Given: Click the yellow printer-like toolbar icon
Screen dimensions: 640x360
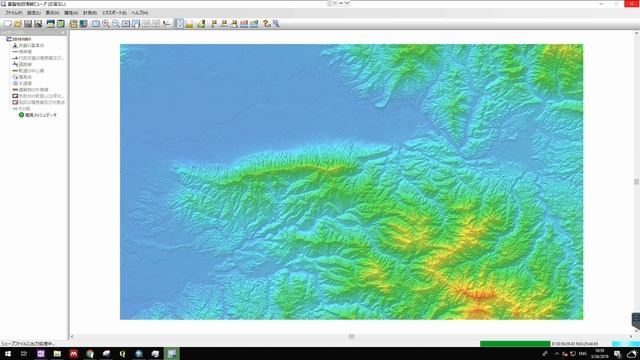Looking at the screenshot, I should tap(73, 24).
